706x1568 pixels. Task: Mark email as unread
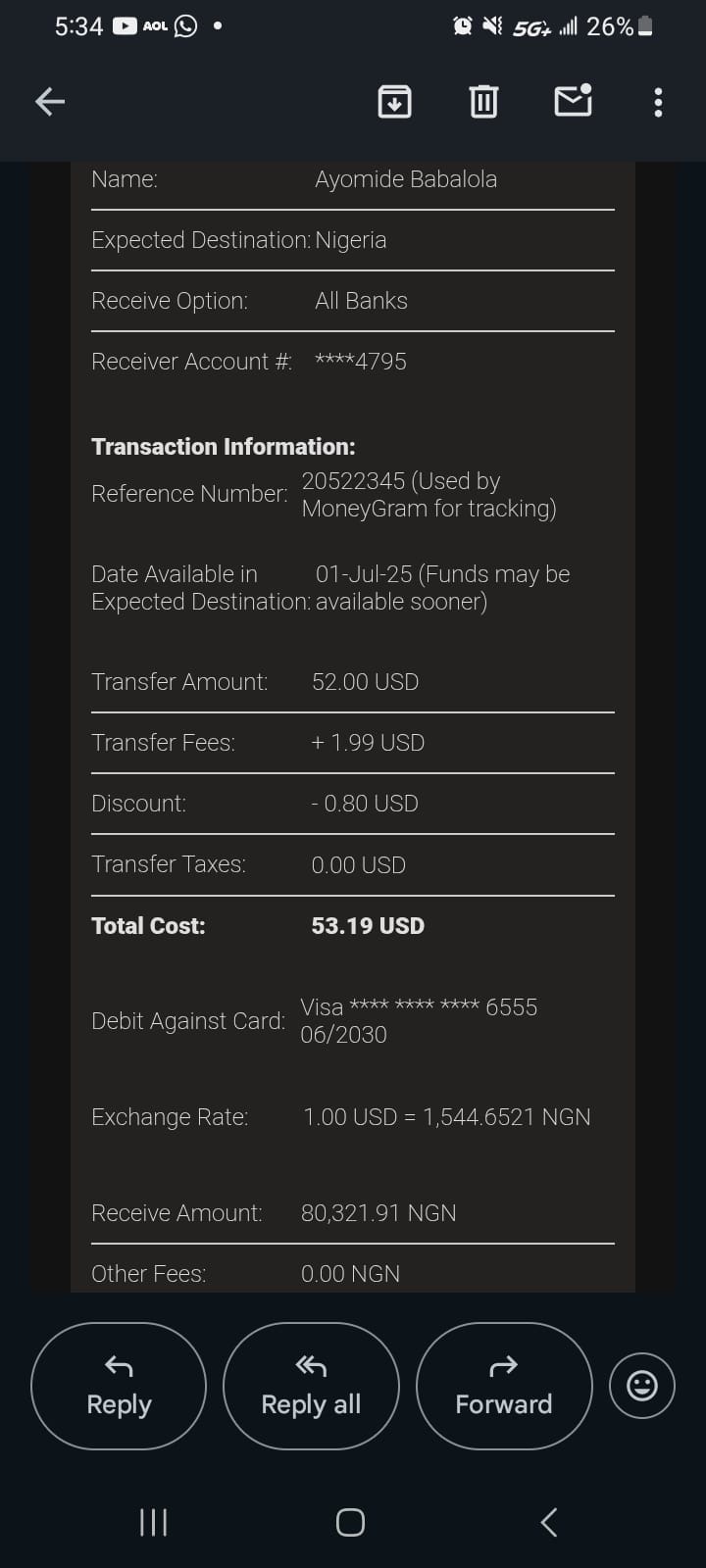tap(573, 101)
